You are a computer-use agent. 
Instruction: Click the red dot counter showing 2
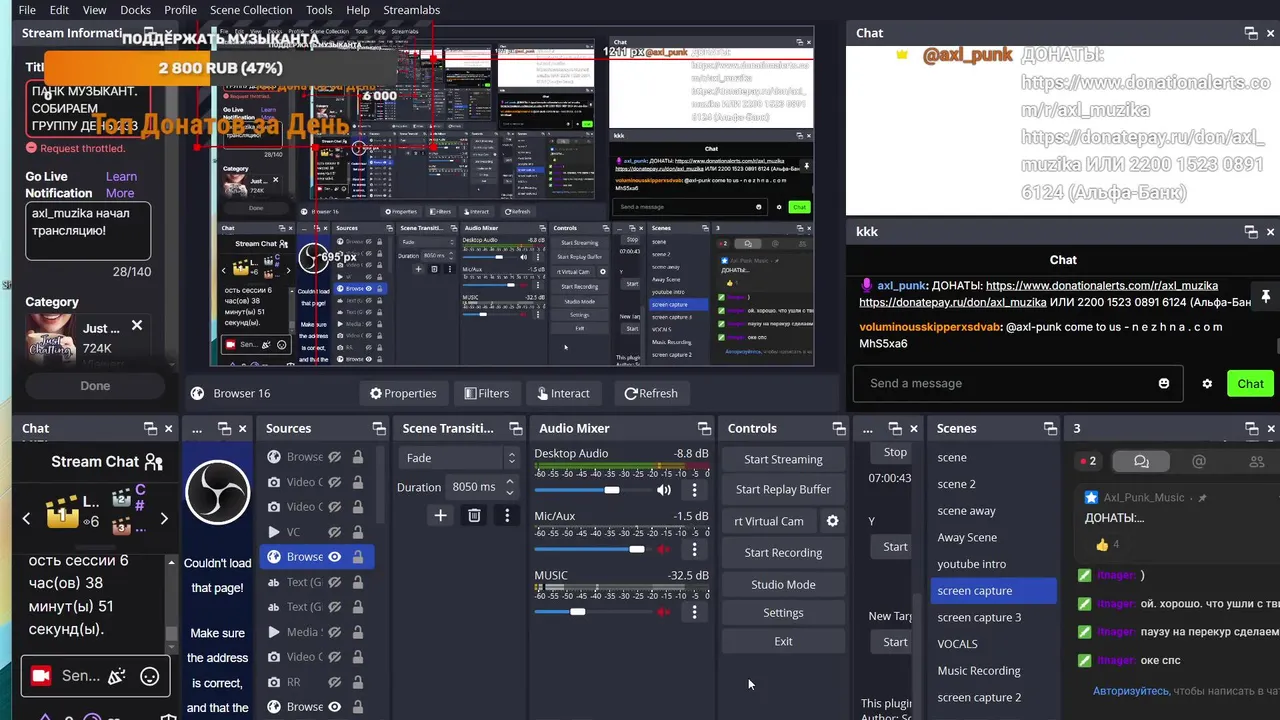(x=1088, y=461)
